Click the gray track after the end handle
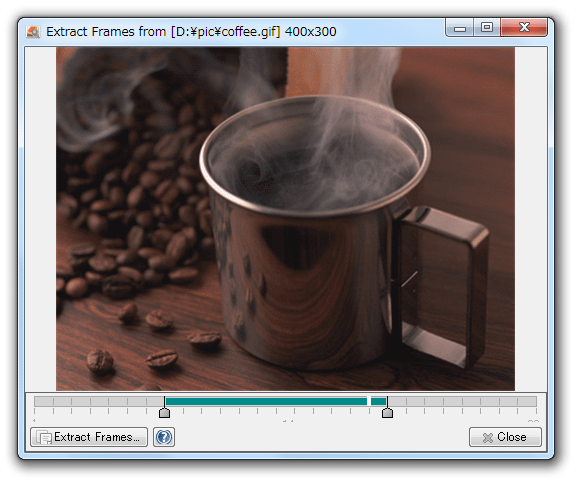 click(462, 401)
